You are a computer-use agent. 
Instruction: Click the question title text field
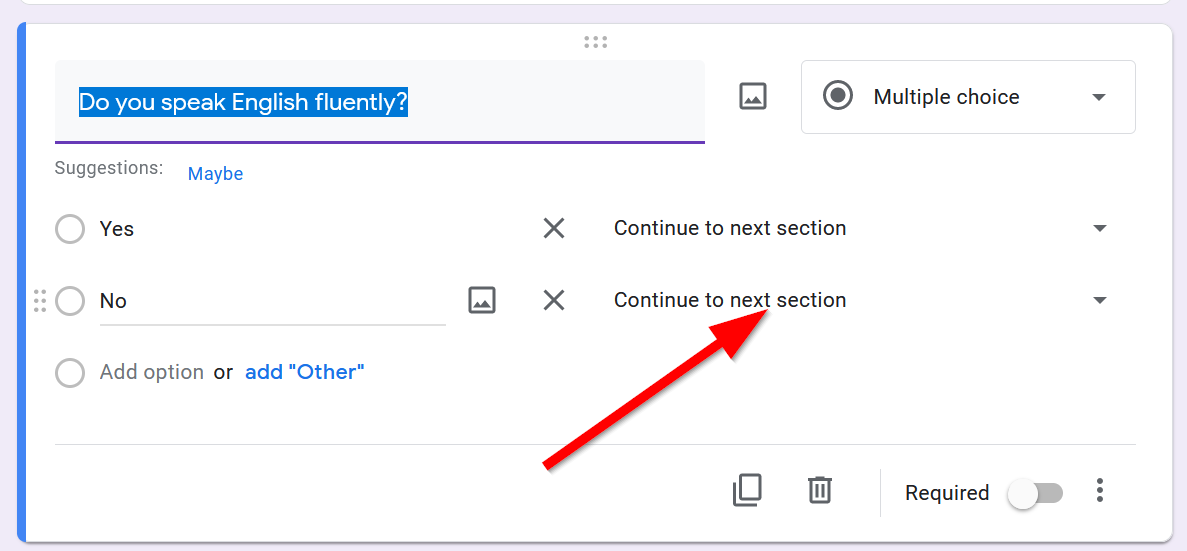coord(380,102)
